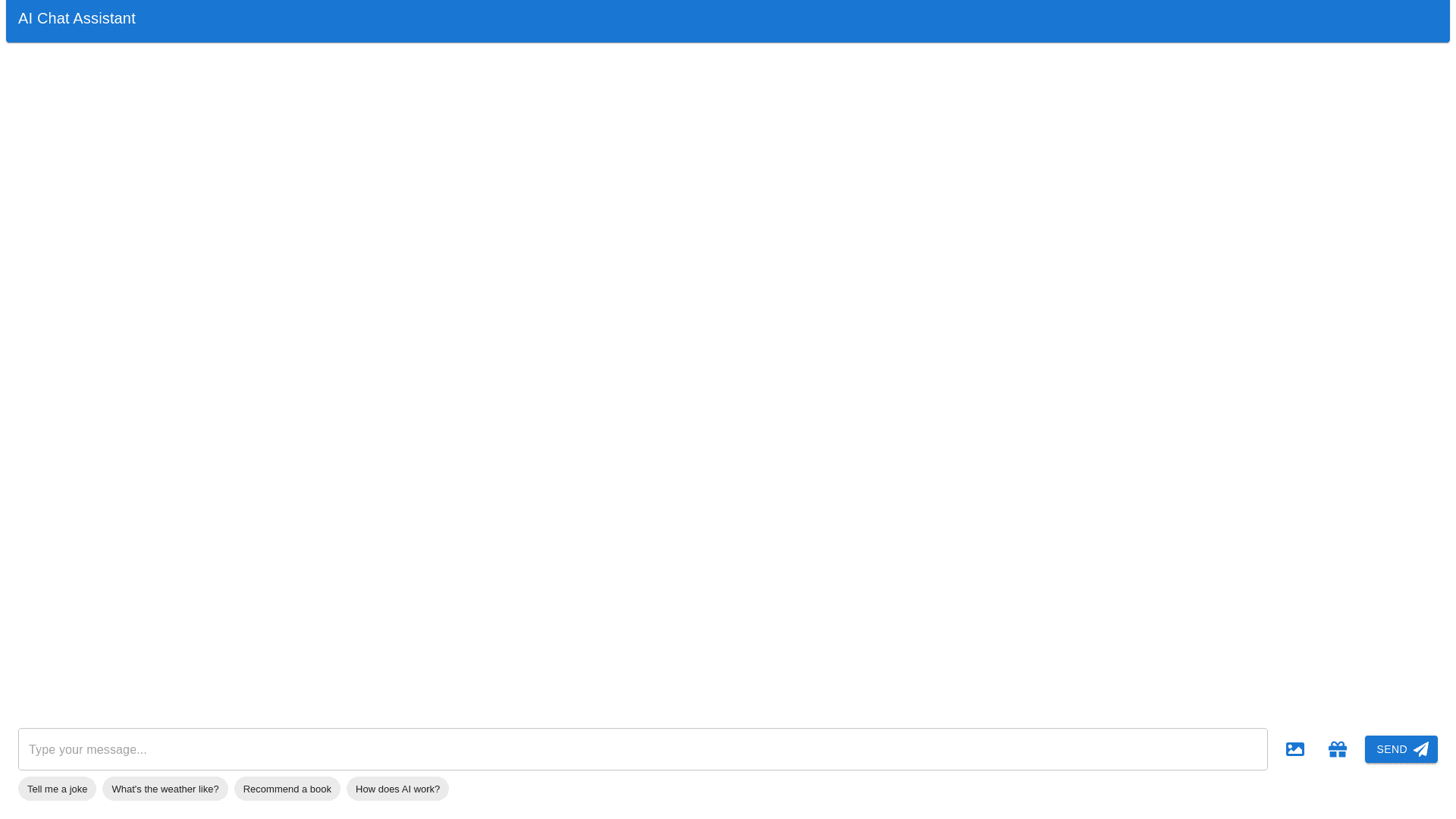Click the empty chat conversation area
Screen dimensions: 1456x819
click(728, 379)
